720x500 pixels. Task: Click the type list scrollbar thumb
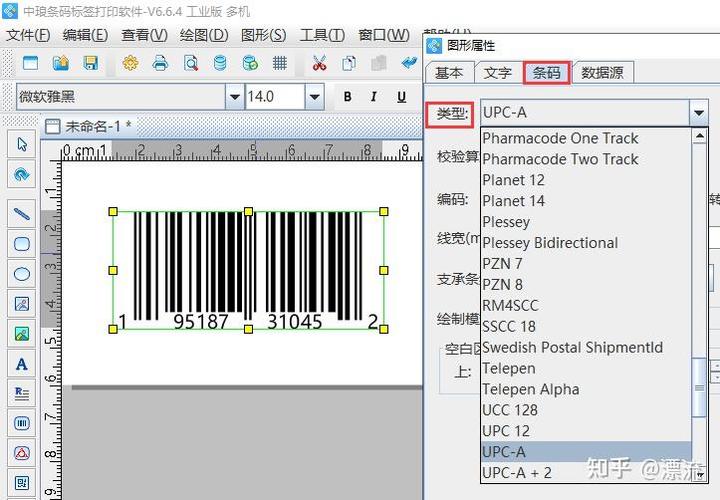[699, 388]
